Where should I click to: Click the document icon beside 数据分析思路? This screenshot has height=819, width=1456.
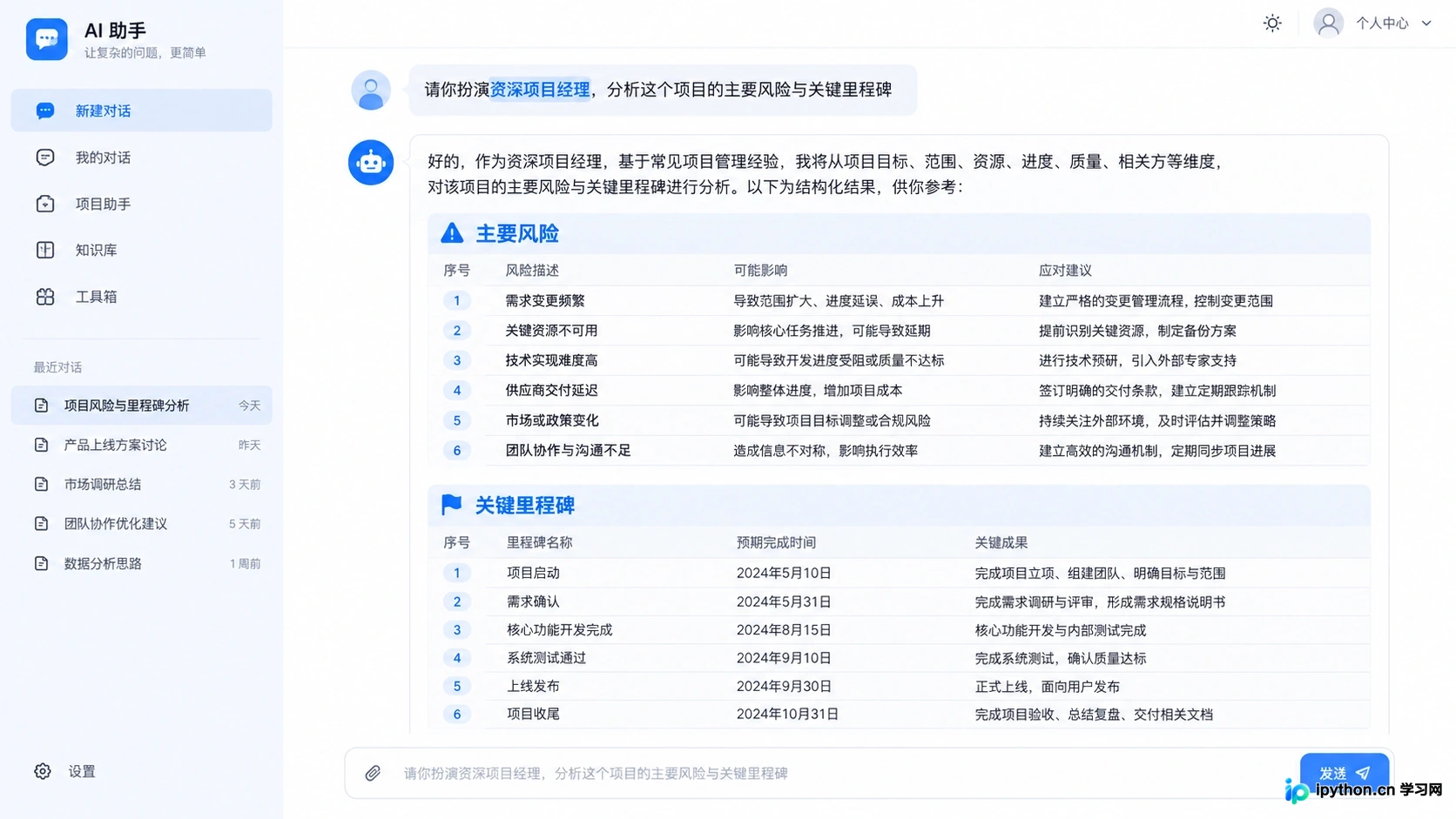point(41,564)
